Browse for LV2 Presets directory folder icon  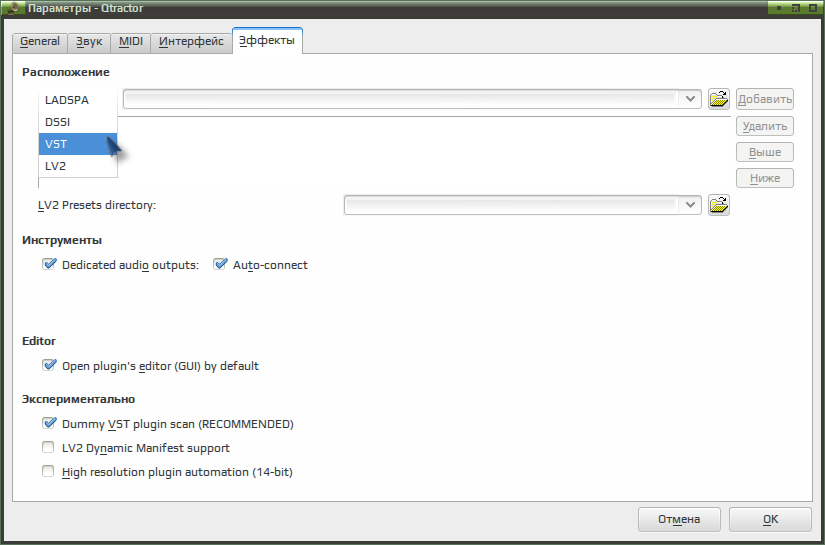(718, 205)
